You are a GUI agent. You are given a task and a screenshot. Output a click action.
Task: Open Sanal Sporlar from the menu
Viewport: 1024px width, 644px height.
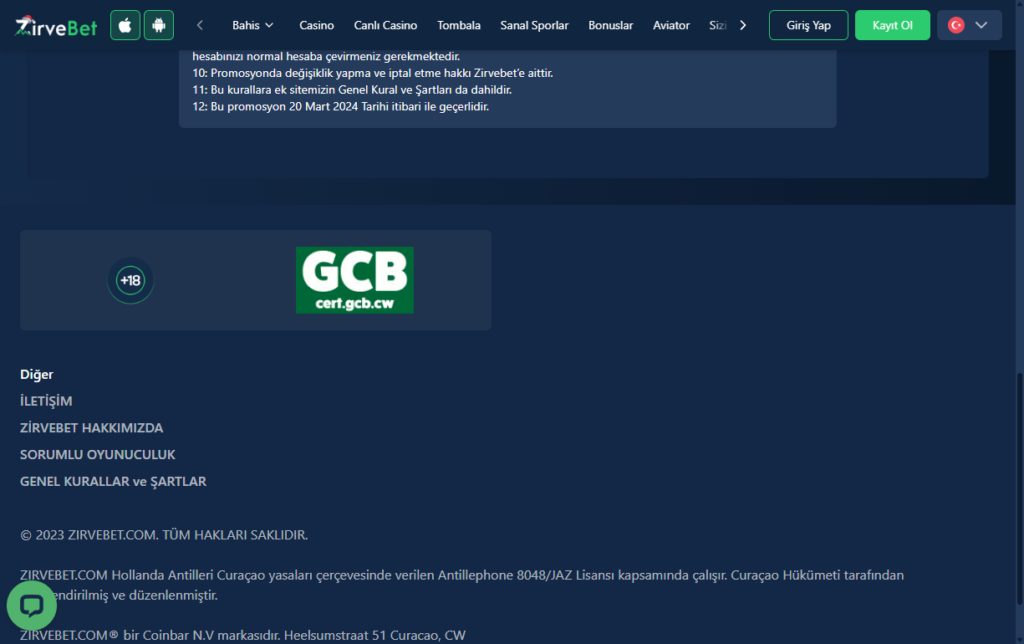(534, 25)
